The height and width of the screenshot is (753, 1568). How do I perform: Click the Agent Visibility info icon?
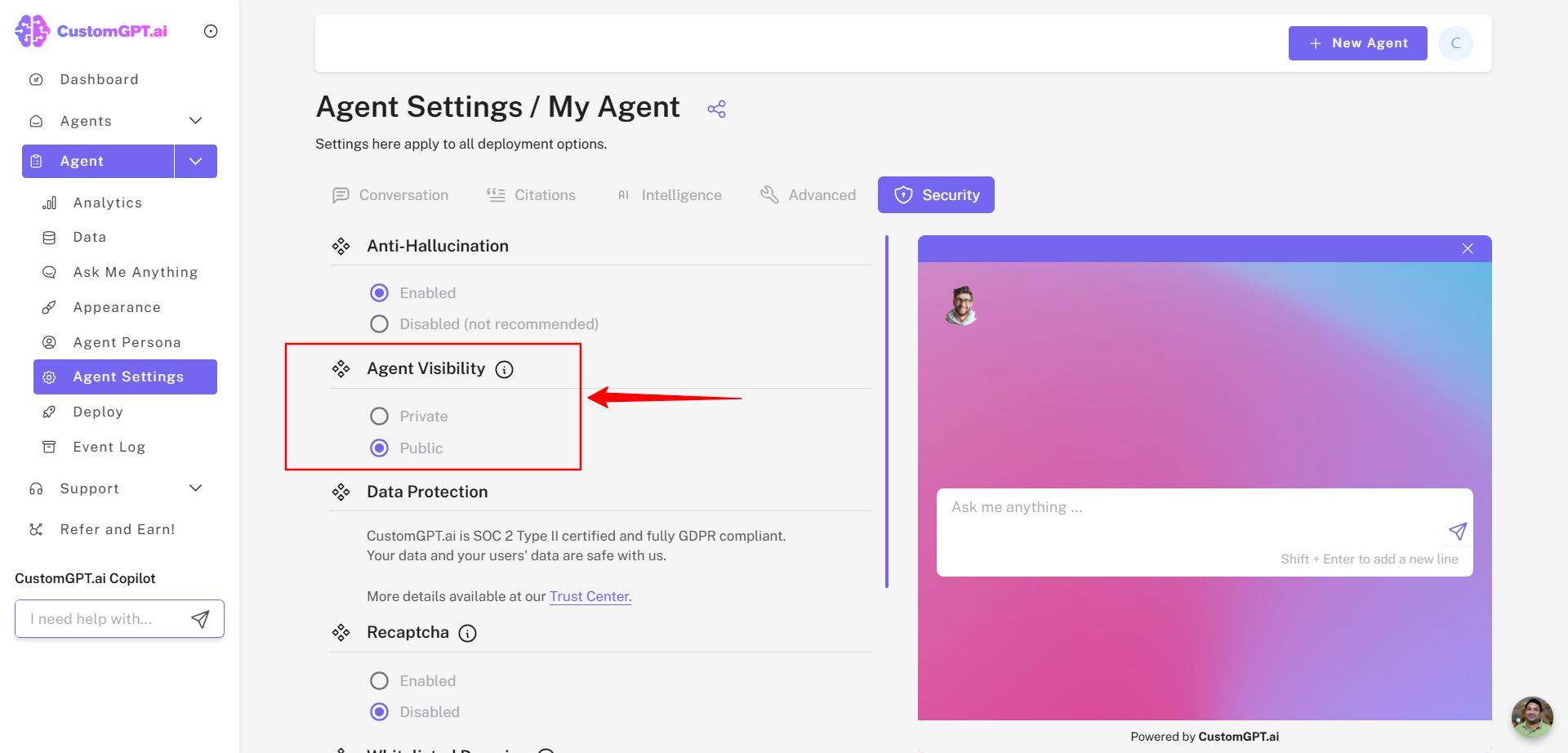(505, 370)
